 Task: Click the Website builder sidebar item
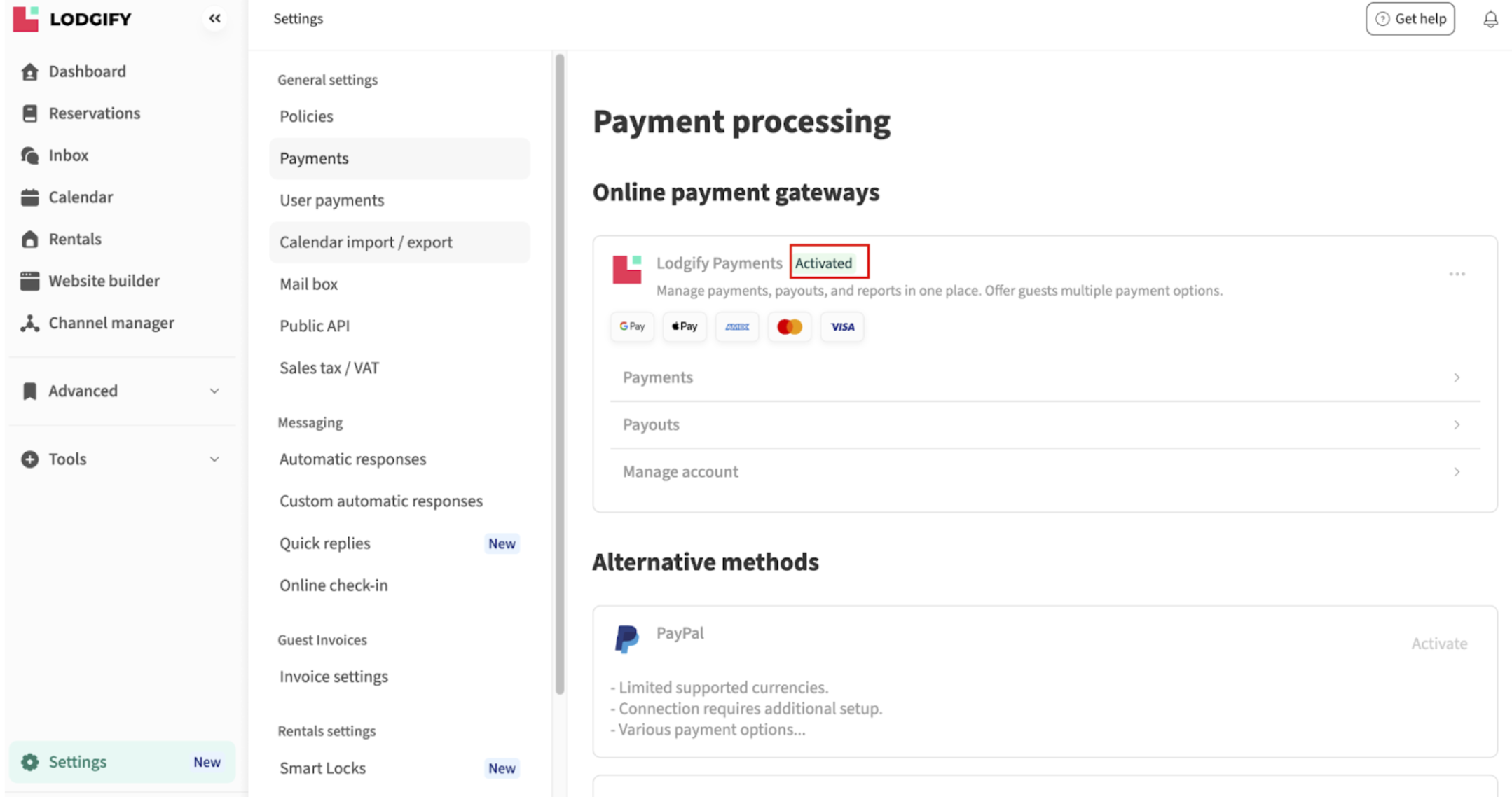104,281
